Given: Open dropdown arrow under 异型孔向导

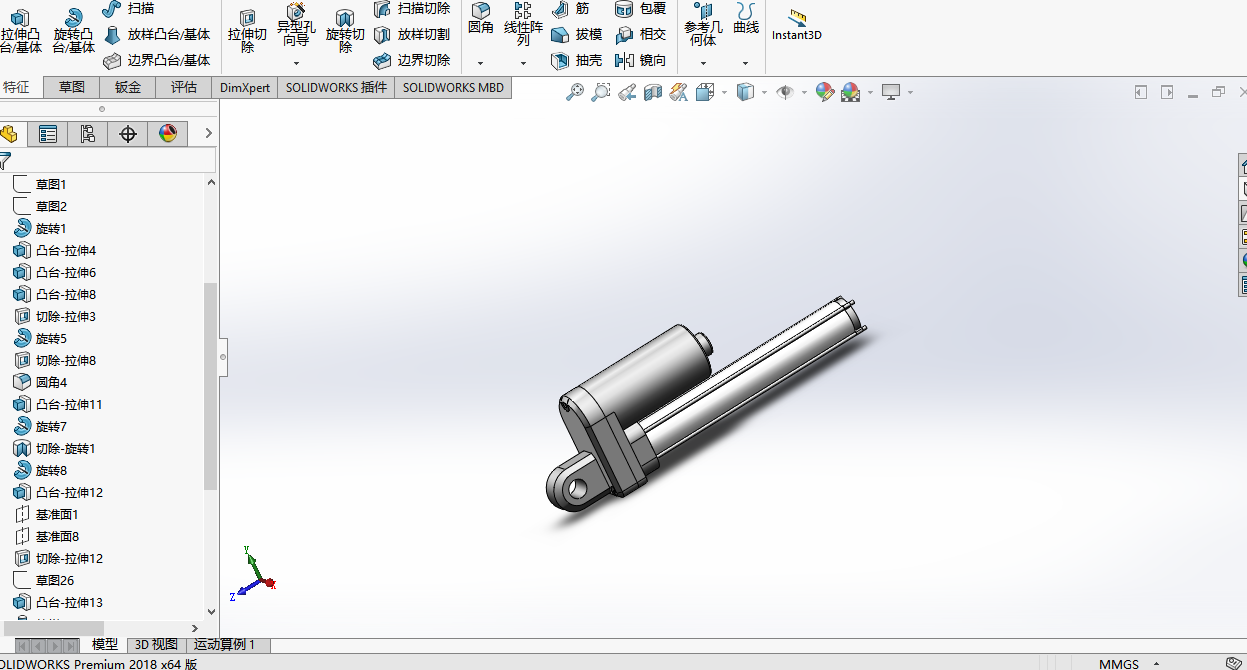Looking at the screenshot, I should tap(296, 62).
